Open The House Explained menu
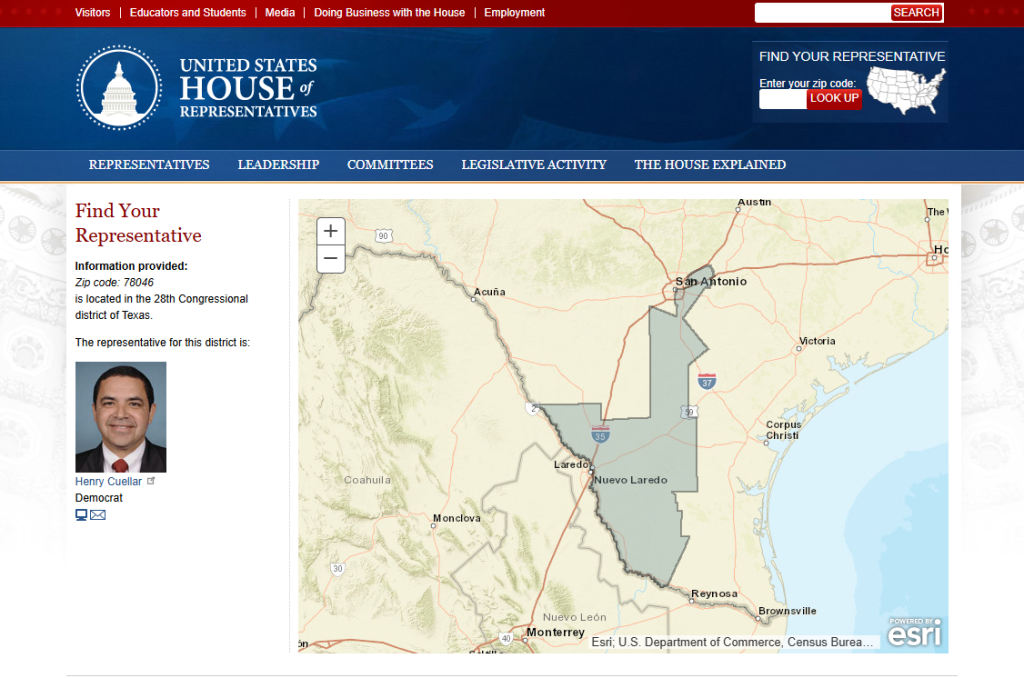Screen dimensions: 1024x678 point(710,165)
